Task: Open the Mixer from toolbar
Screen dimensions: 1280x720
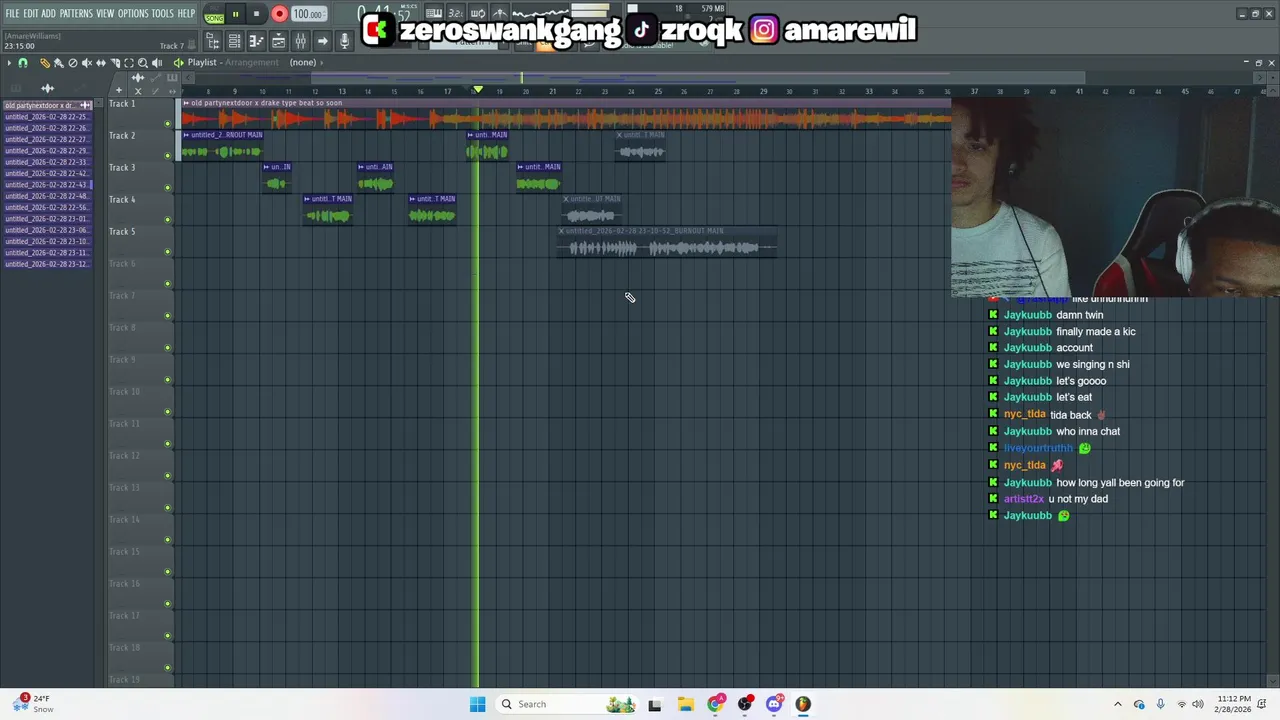Action: (300, 41)
